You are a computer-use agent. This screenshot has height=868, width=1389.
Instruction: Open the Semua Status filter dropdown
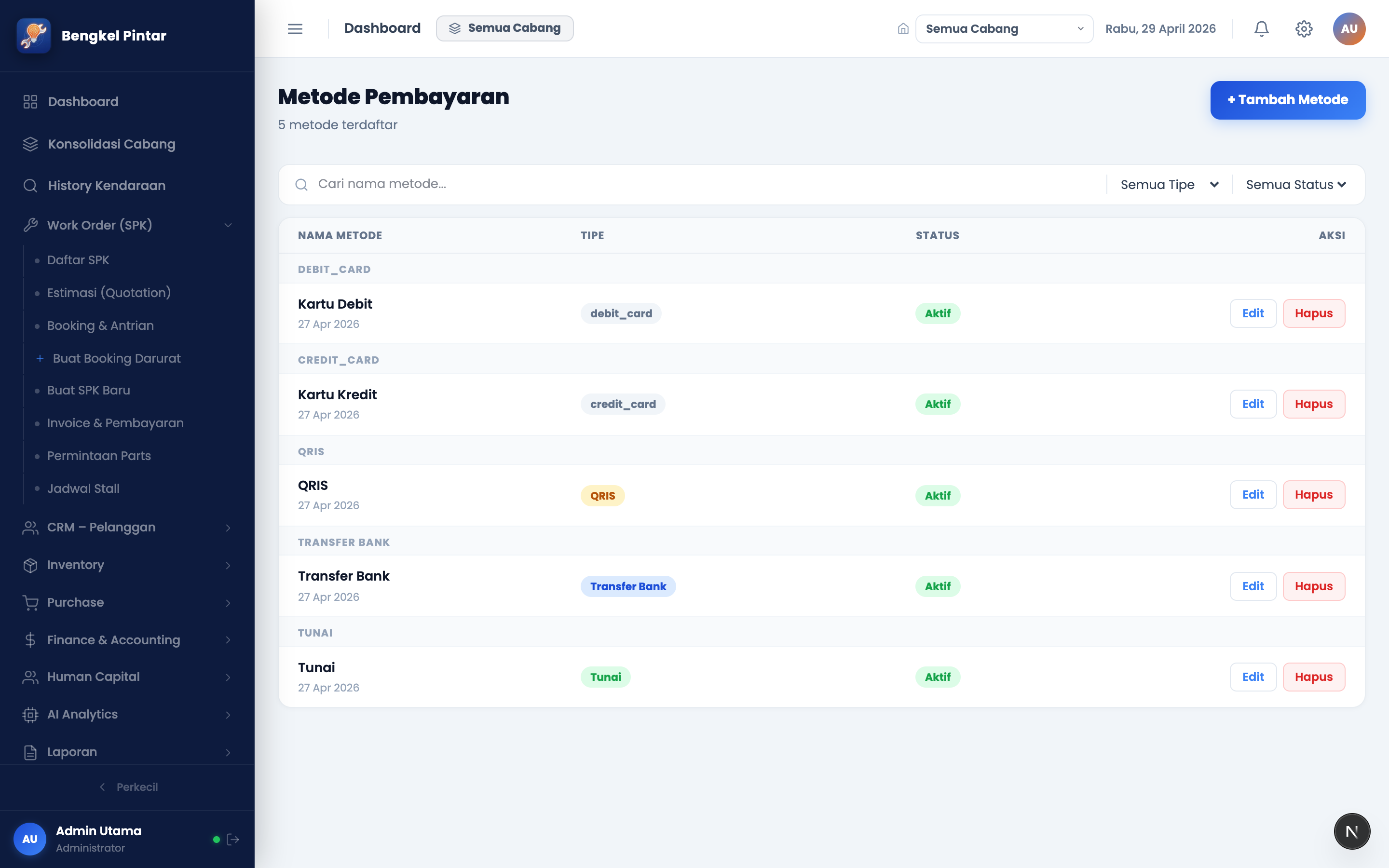[1296, 185]
